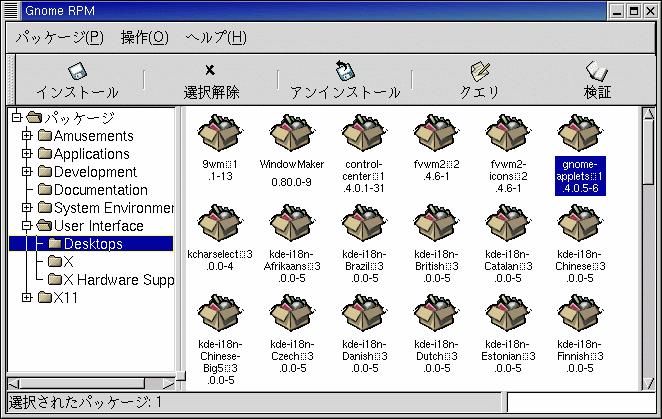Viewport: 662px width, 419px height.
Task: Collapse the User Interface tree node
Action: coord(27,226)
